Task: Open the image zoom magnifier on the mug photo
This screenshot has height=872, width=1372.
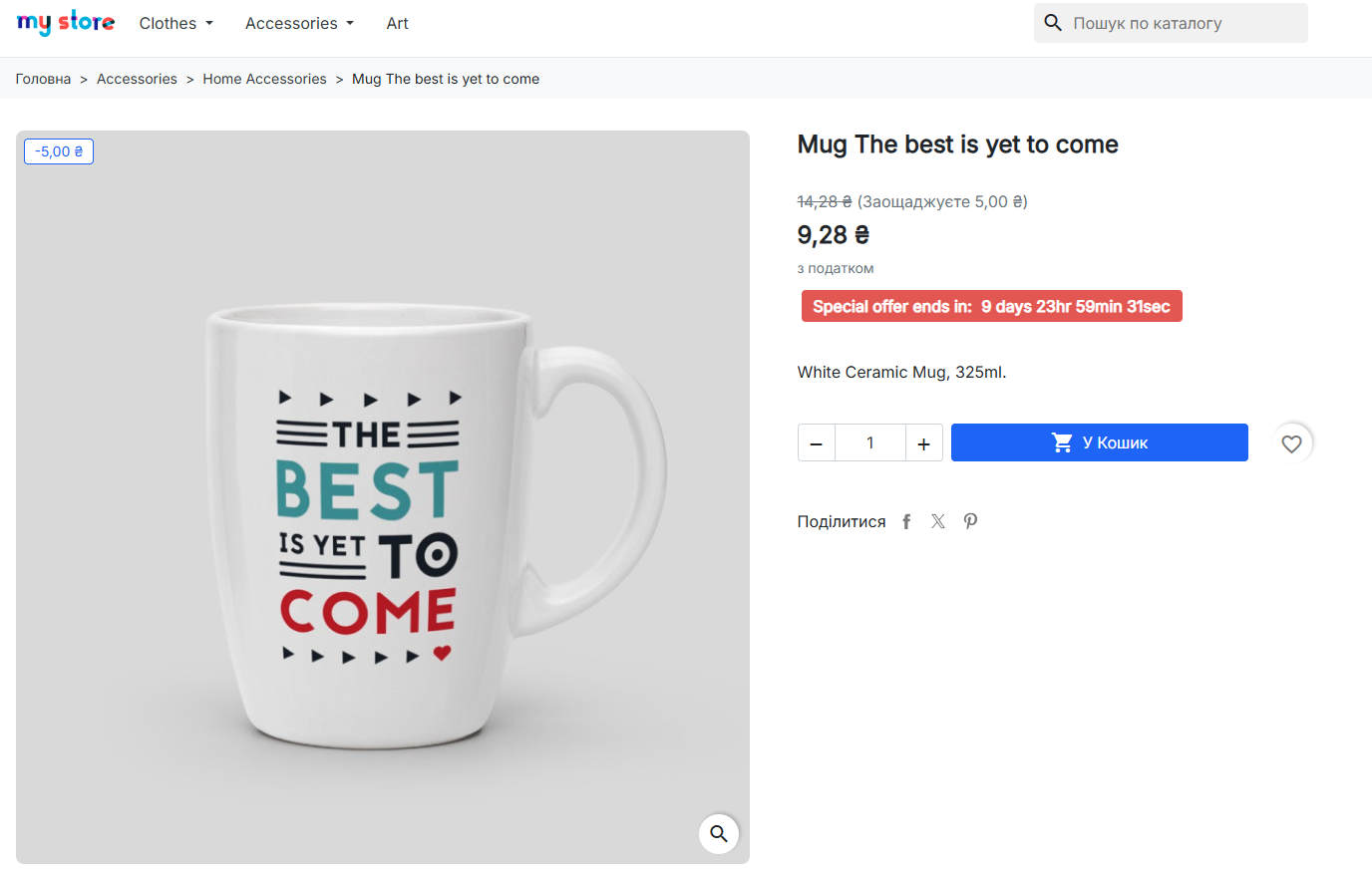Action: [x=719, y=834]
